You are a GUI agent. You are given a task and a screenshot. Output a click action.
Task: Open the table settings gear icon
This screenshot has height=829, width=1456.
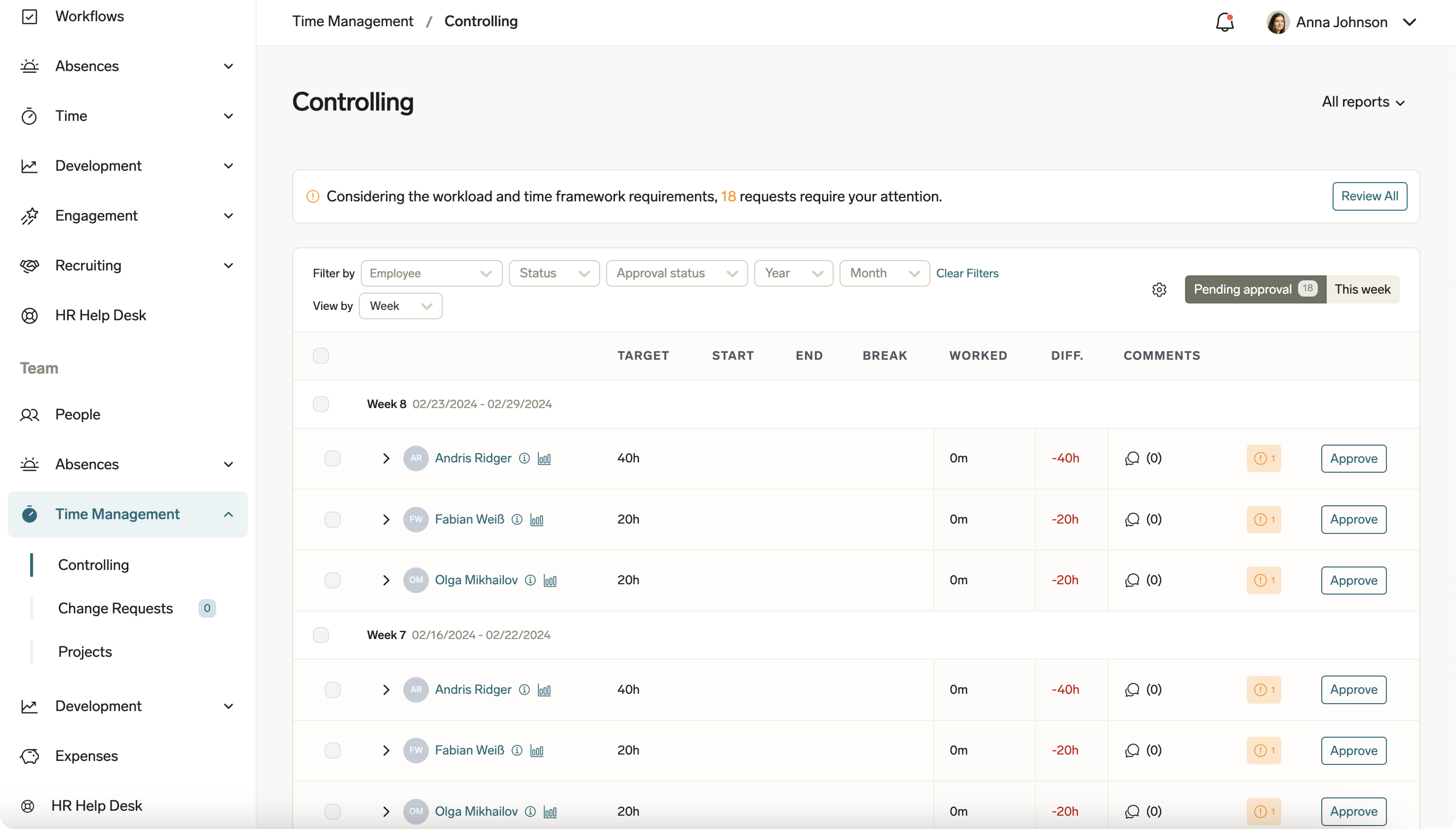pos(1159,289)
